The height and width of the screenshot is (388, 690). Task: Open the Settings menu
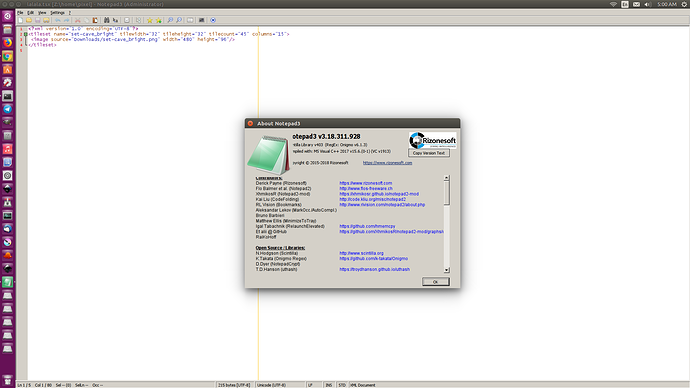[x=57, y=13]
